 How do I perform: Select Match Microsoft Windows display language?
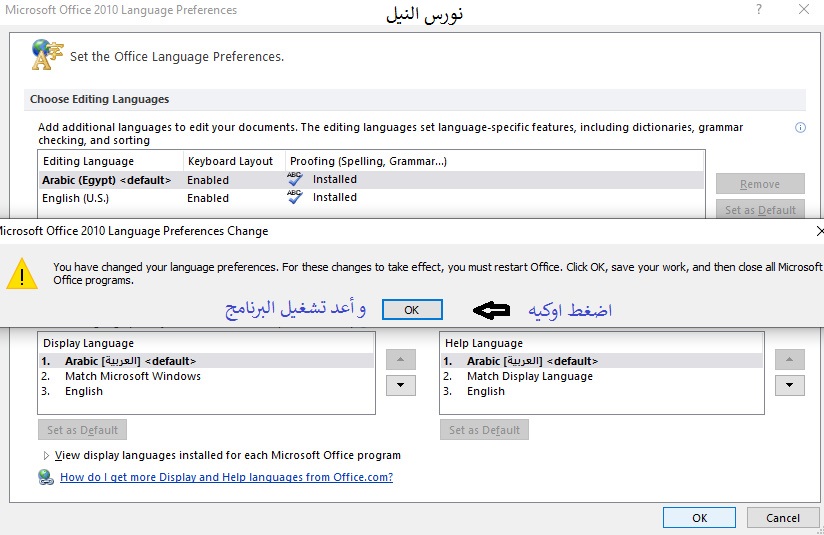132,376
